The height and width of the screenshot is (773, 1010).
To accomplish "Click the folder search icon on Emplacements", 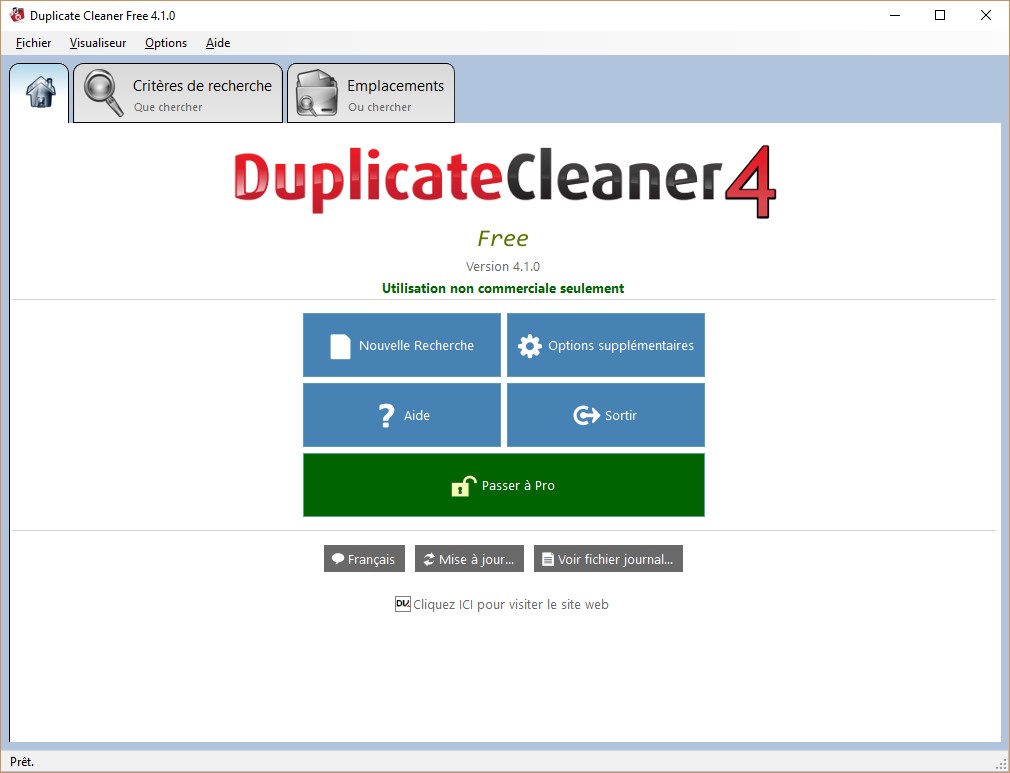I will (316, 93).
